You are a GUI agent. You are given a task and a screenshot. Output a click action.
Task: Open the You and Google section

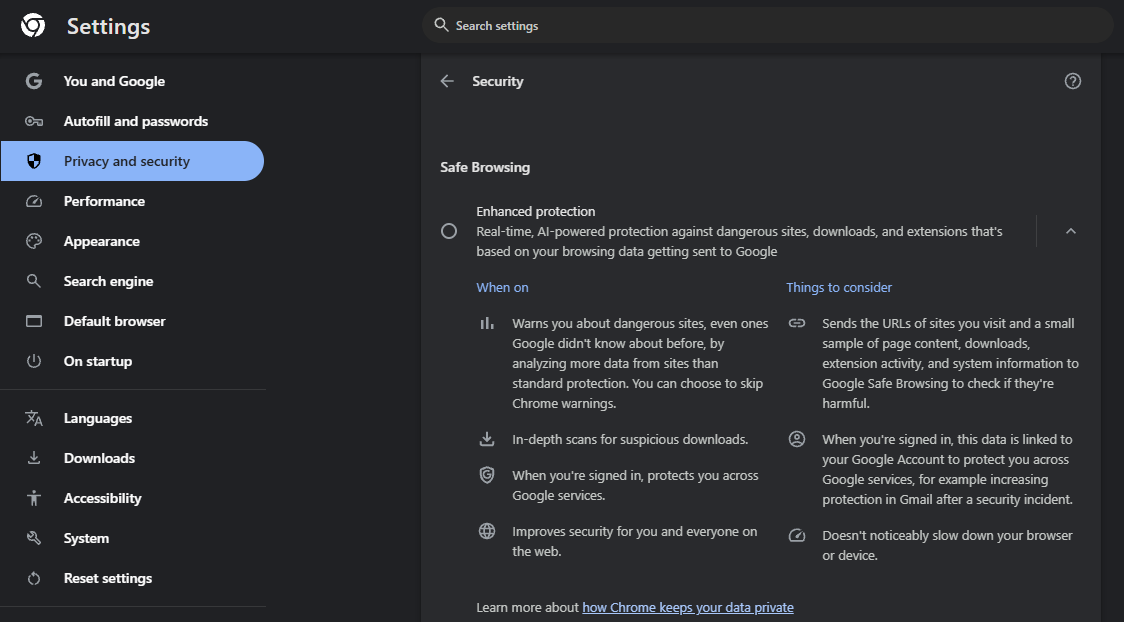tap(113, 81)
